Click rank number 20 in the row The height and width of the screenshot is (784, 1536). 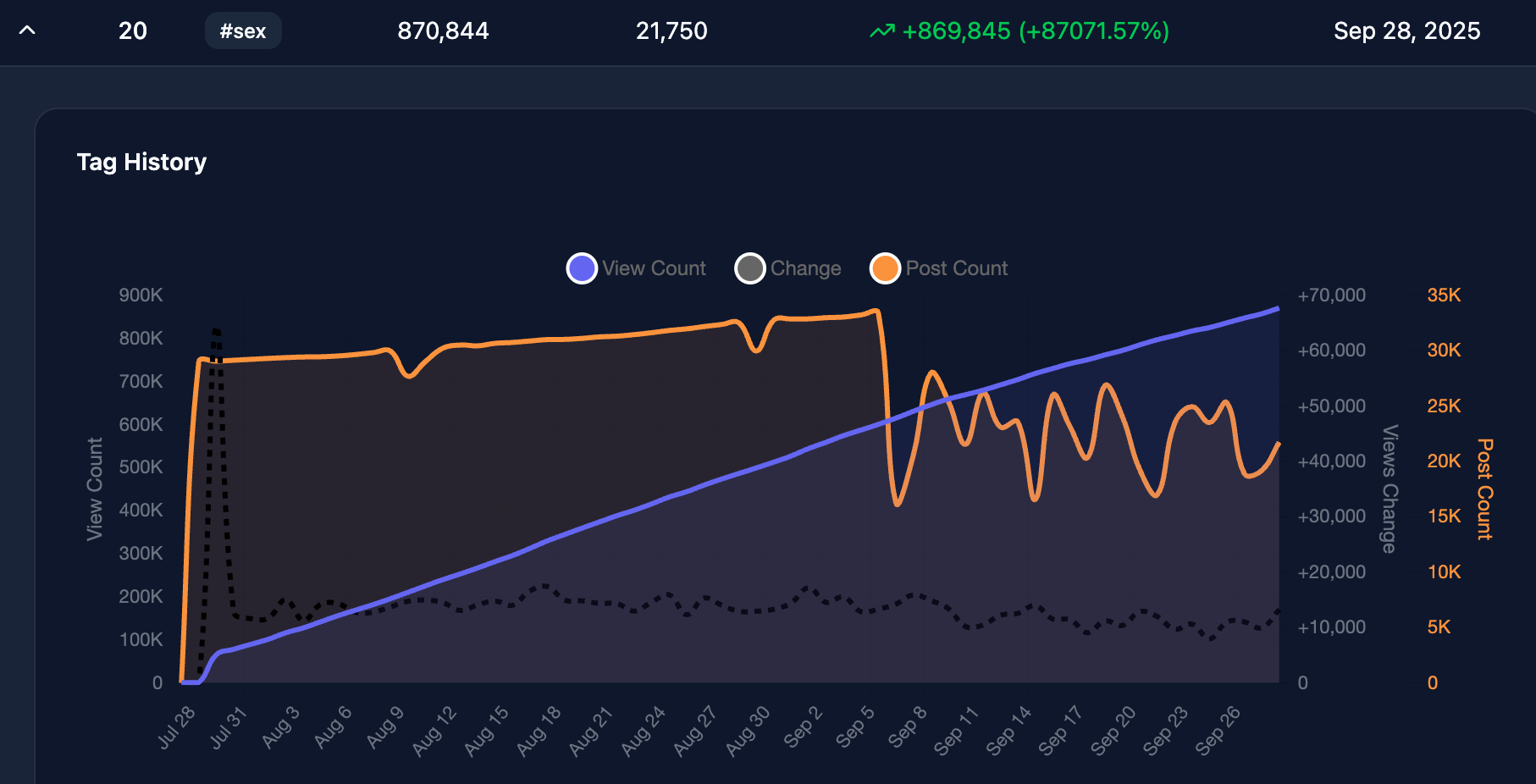[133, 31]
